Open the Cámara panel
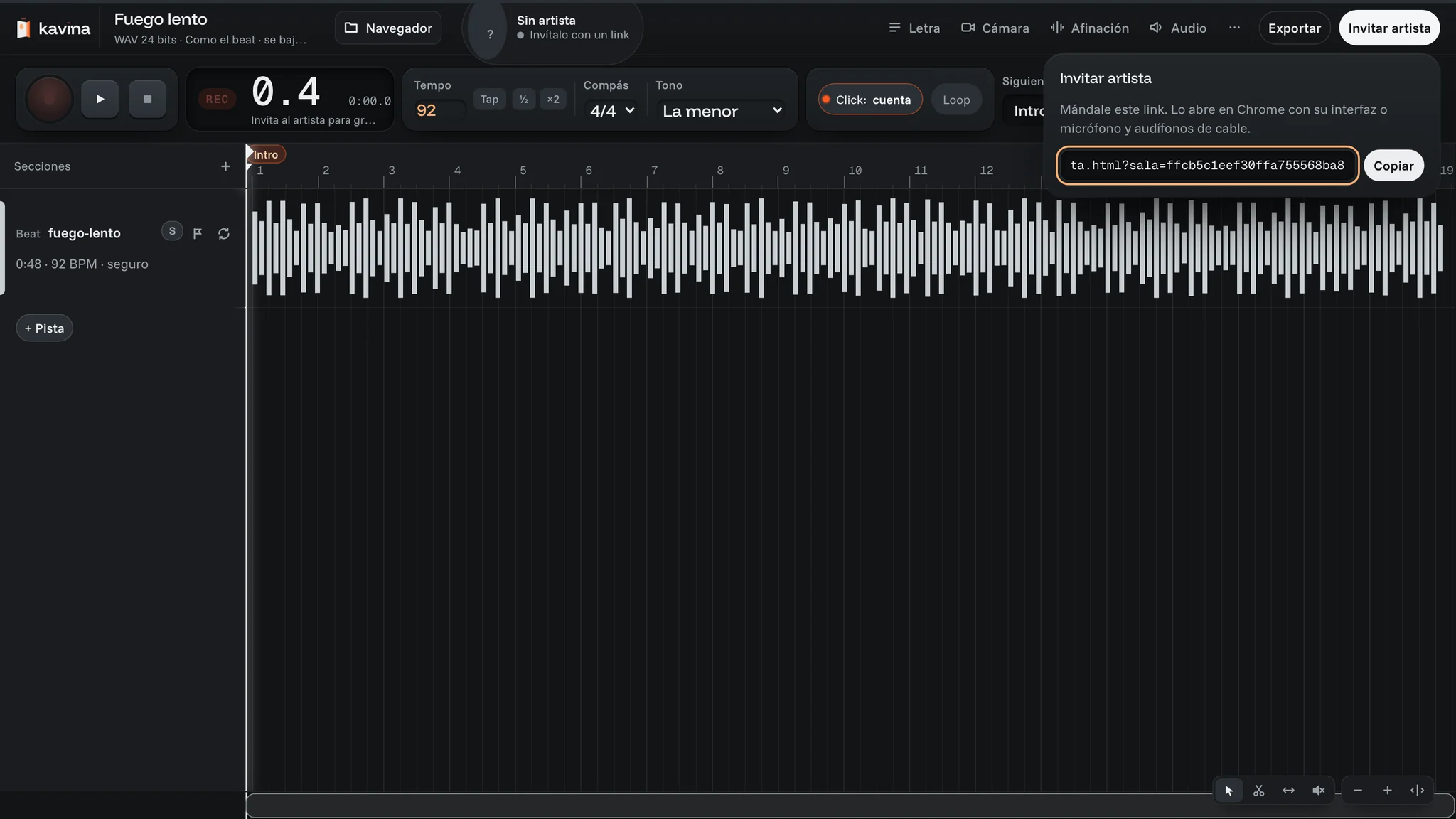The height and width of the screenshot is (819, 1456). point(995,28)
